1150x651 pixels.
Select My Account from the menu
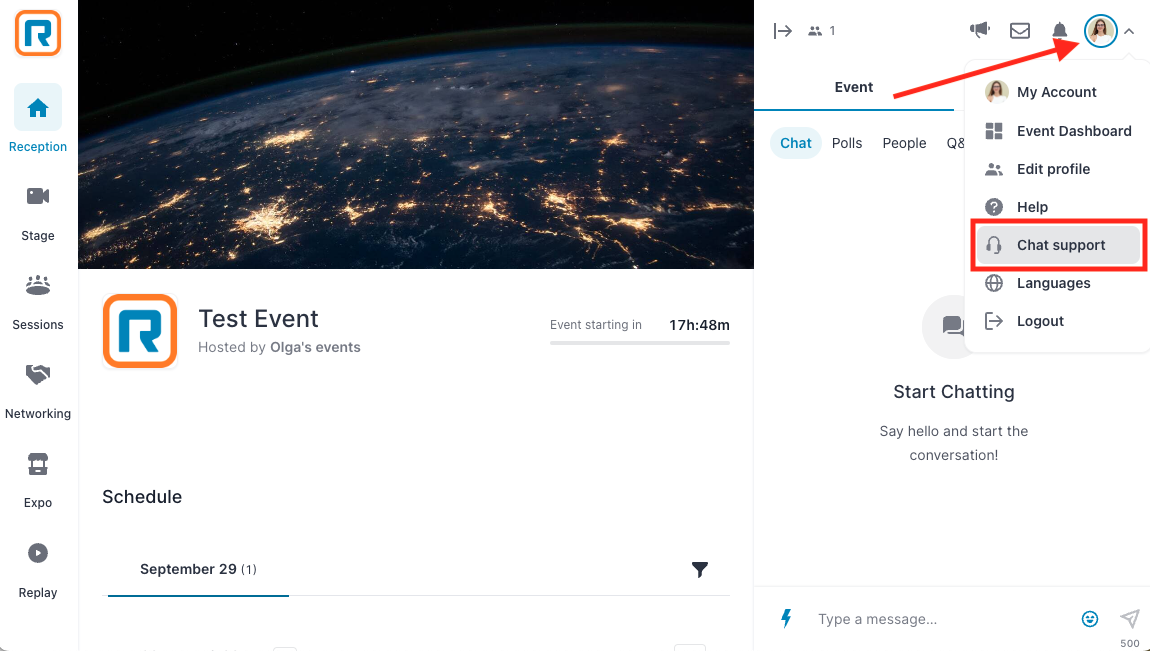point(1058,92)
